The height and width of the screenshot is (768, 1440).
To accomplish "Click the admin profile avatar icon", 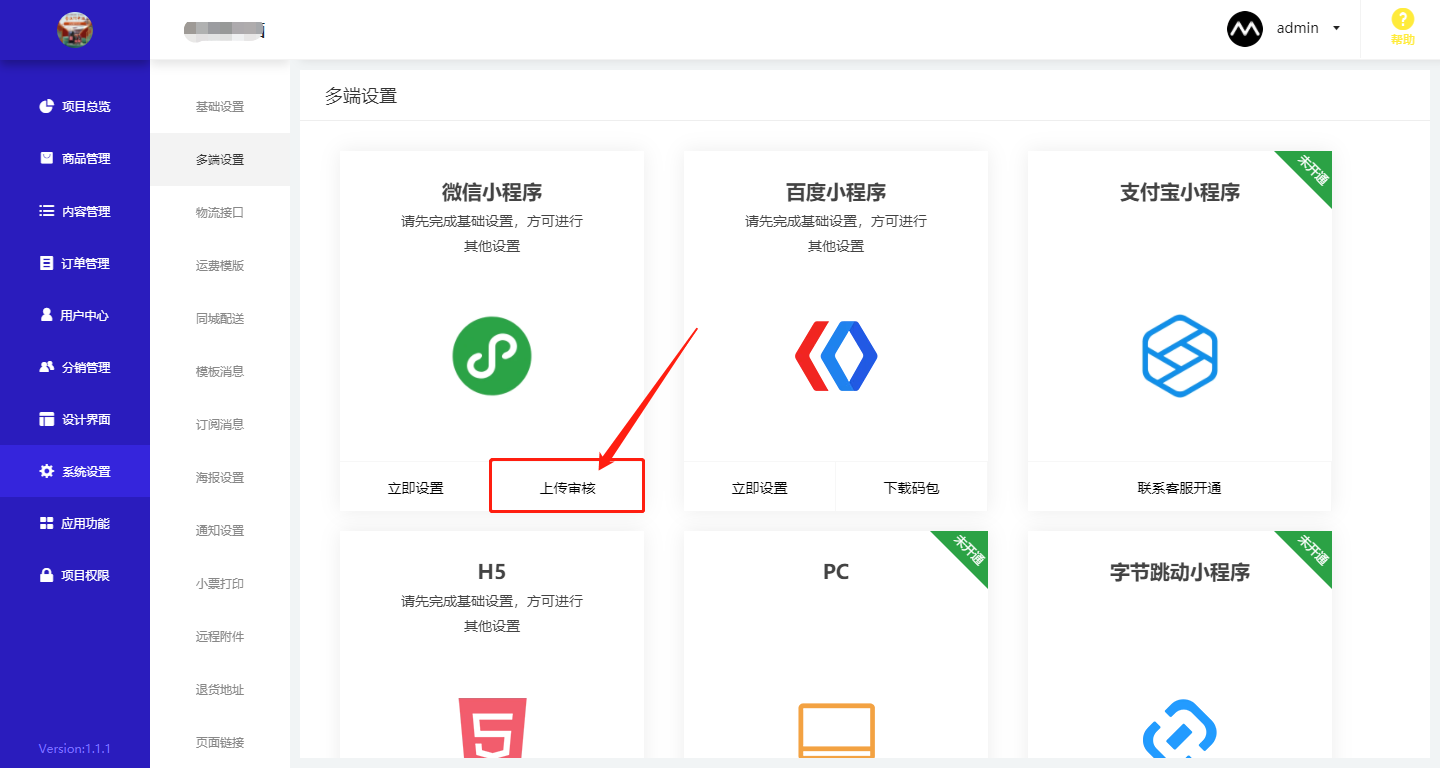I will click(1245, 28).
